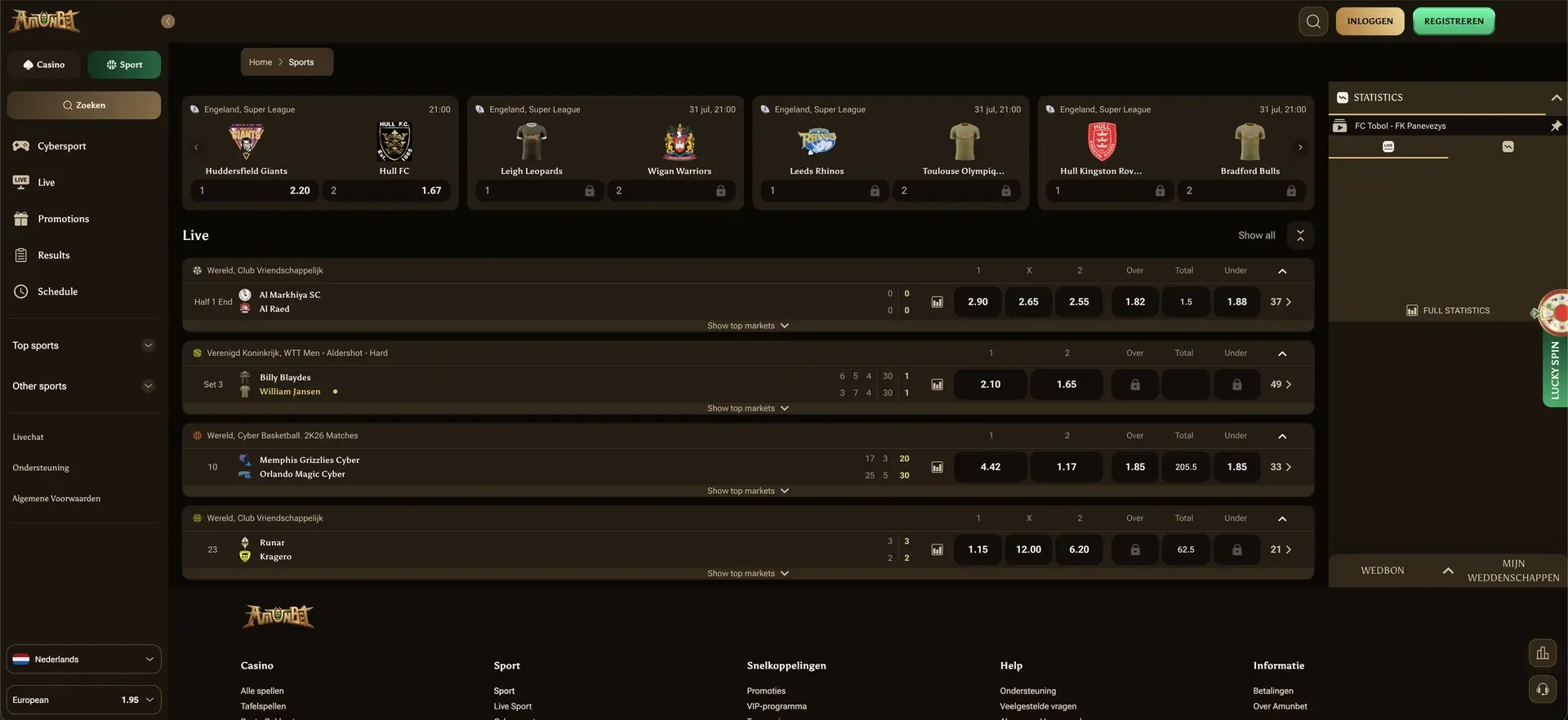The height and width of the screenshot is (720, 1568).
Task: Click Show all live events
Action: click(1256, 235)
